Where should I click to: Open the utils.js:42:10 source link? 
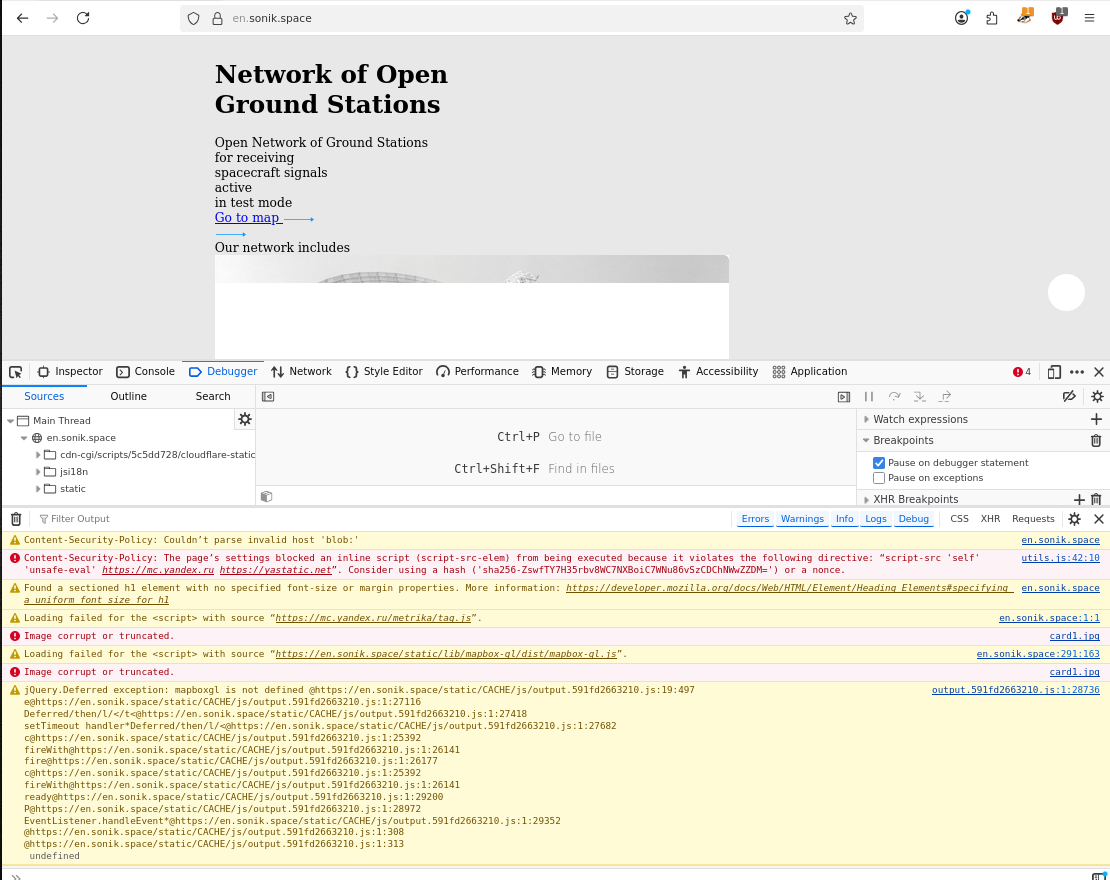(1060, 558)
